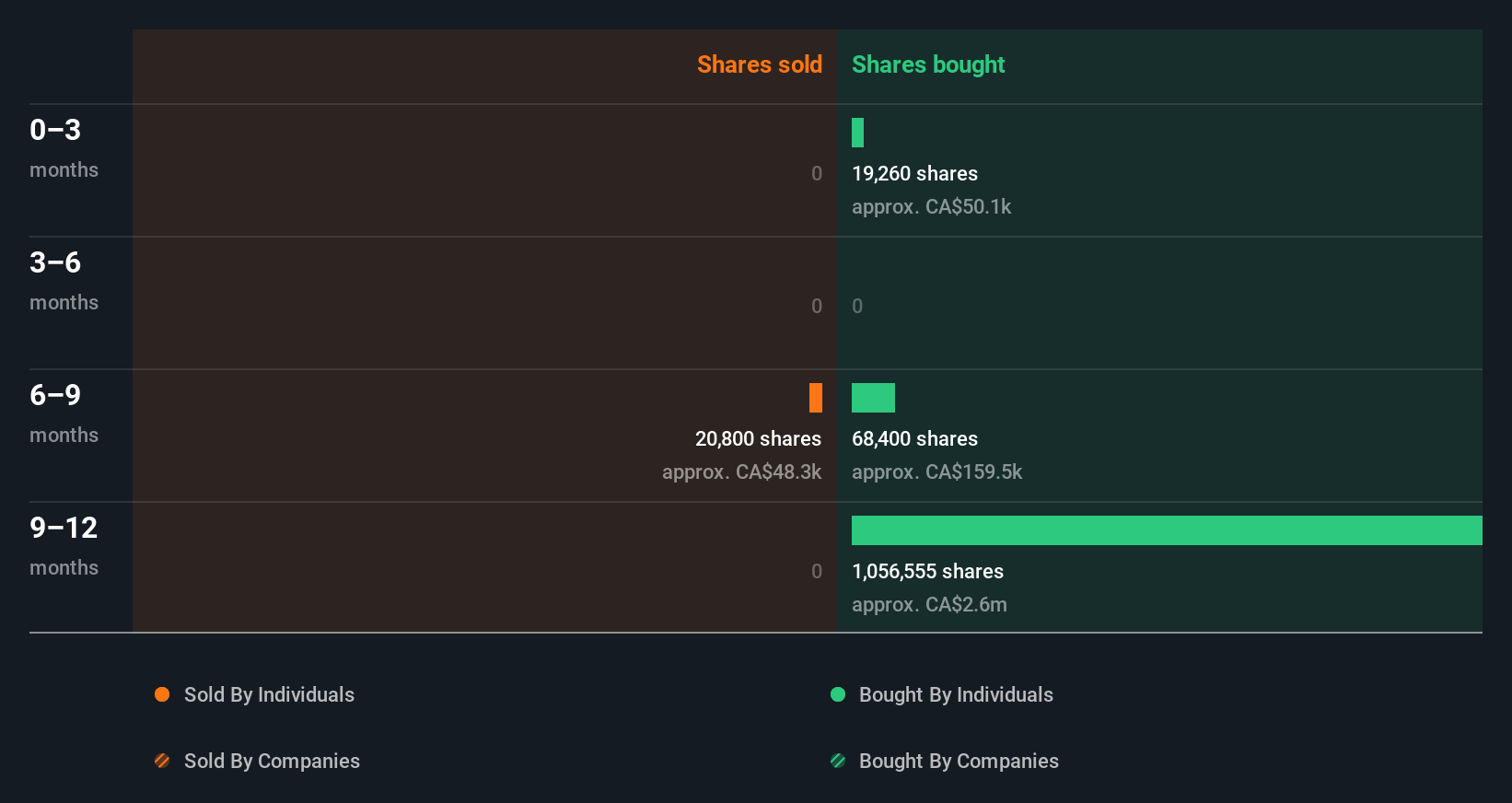Image resolution: width=1512 pixels, height=803 pixels.
Task: Click the 9–12 months row label
Action: 64,546
